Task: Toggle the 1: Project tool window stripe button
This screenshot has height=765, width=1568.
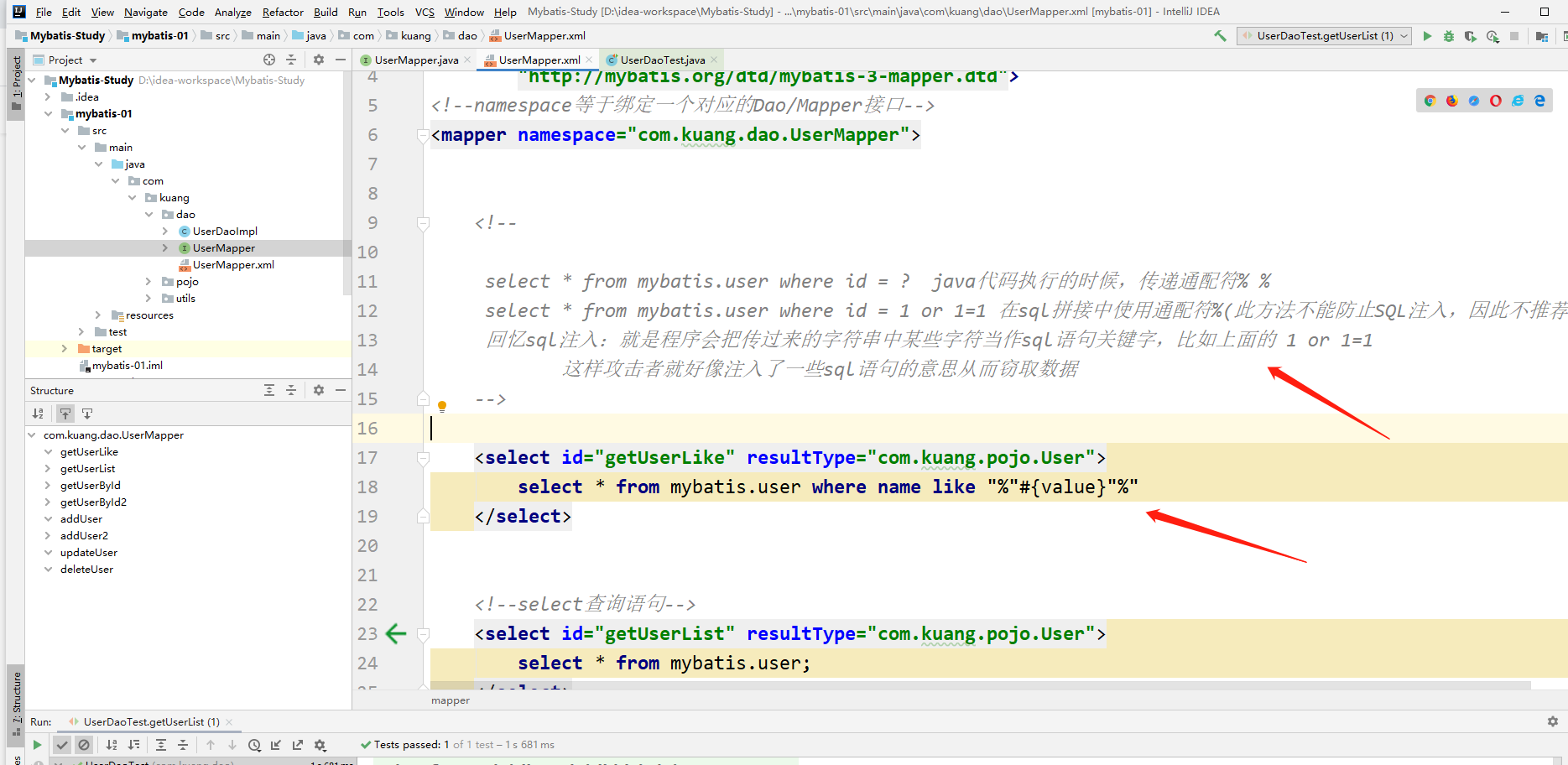Action: (16, 86)
